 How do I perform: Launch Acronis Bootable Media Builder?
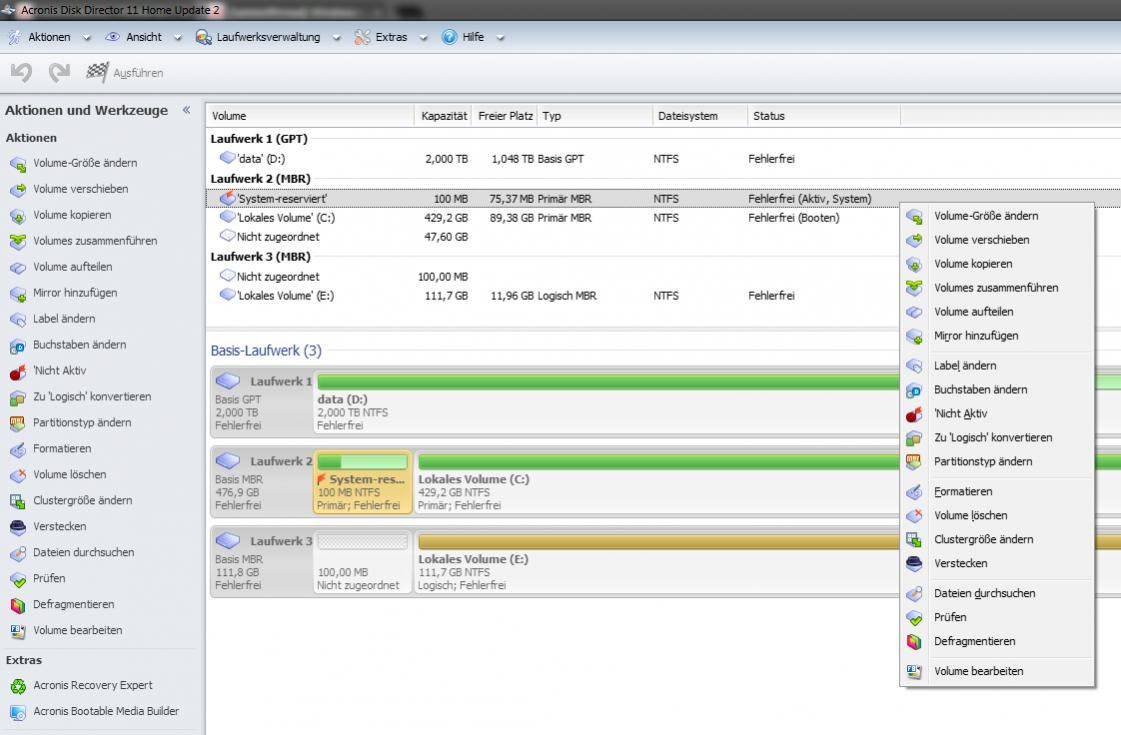[106, 711]
